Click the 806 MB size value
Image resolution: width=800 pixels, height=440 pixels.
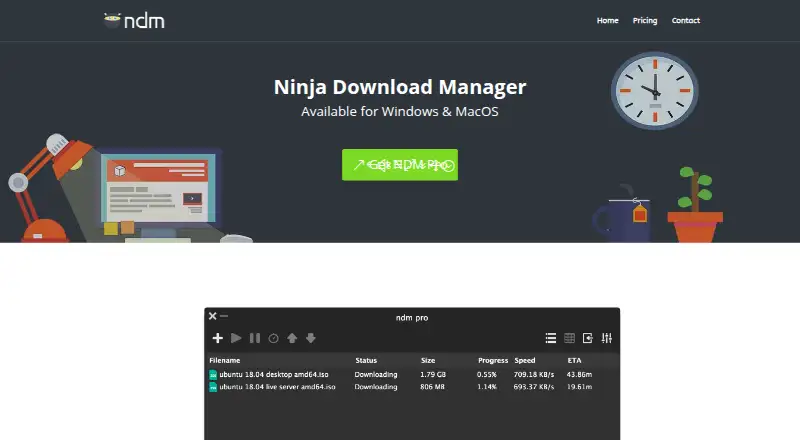[x=432, y=387]
